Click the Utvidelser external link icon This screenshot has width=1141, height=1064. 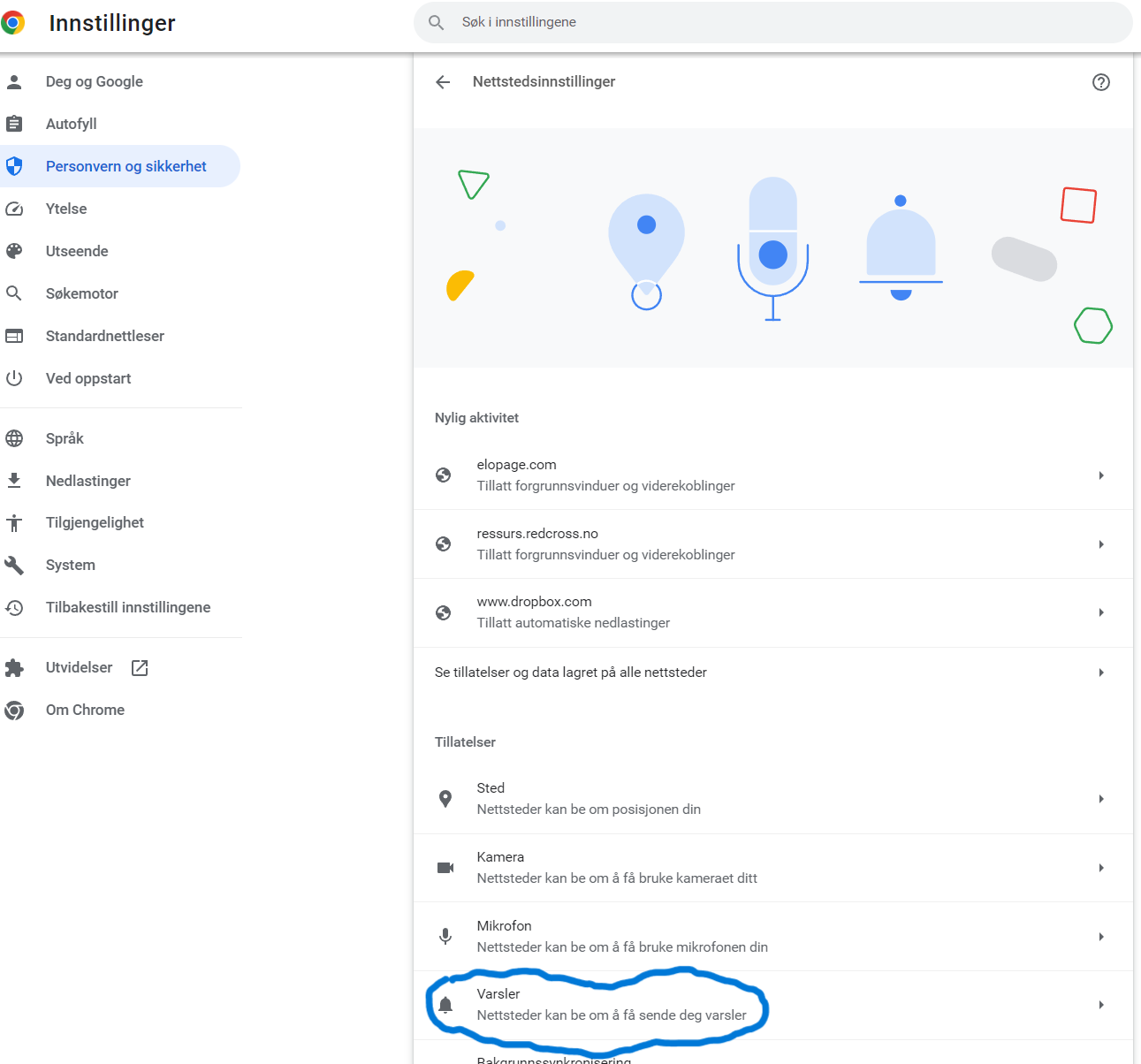[140, 668]
